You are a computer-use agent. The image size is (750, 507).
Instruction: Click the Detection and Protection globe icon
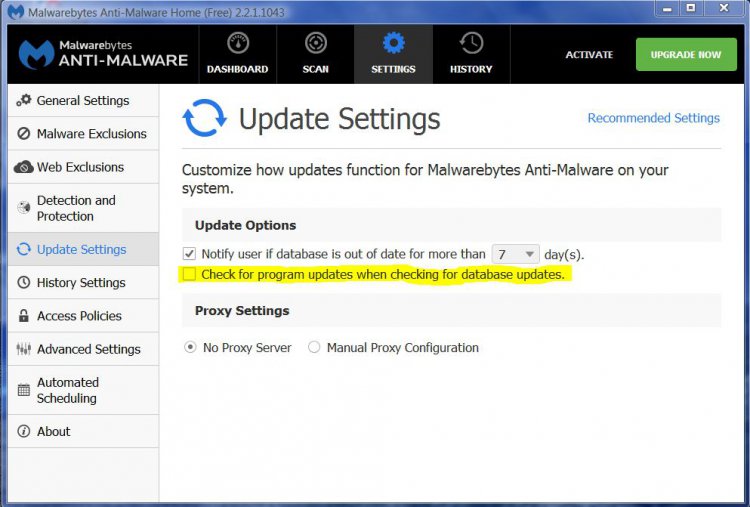pos(23,208)
